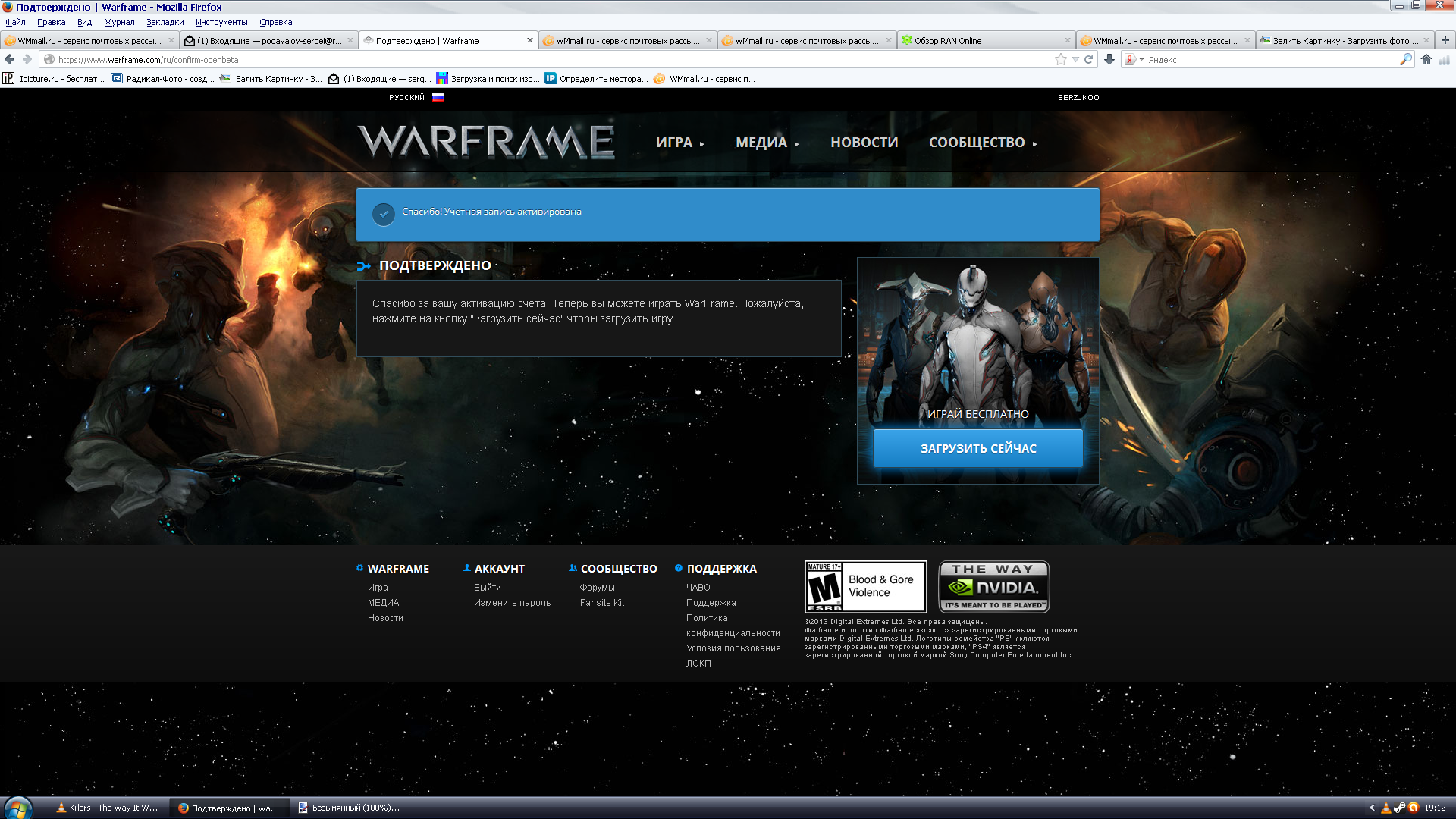This screenshot has height=819, width=1456.
Task: Open the 'Загрузка и поиск изо...' bookmark
Action: pyautogui.click(x=488, y=78)
